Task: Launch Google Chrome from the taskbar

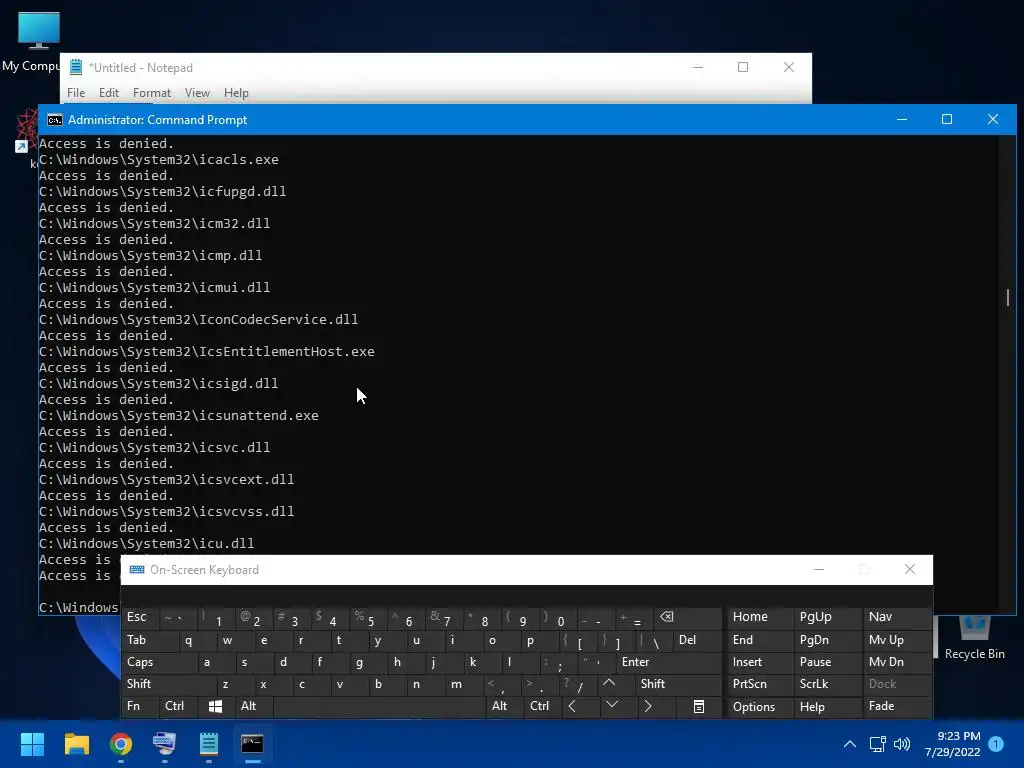Action: [121, 743]
